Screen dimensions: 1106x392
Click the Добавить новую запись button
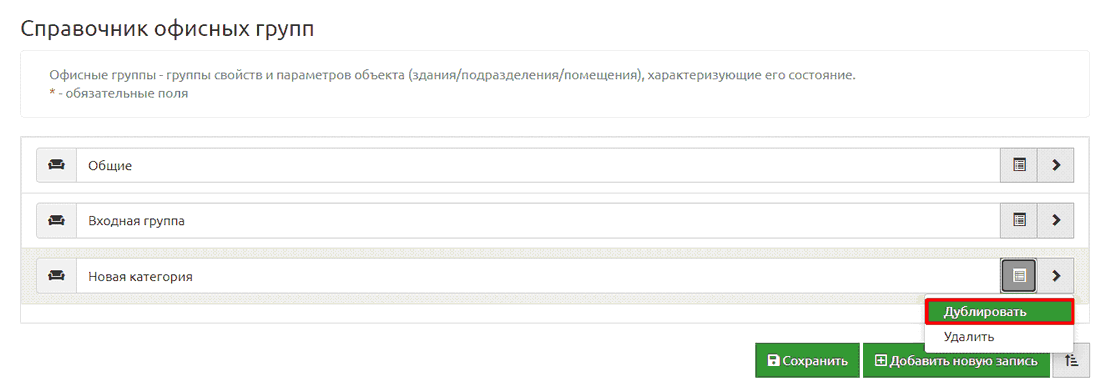pos(956,361)
